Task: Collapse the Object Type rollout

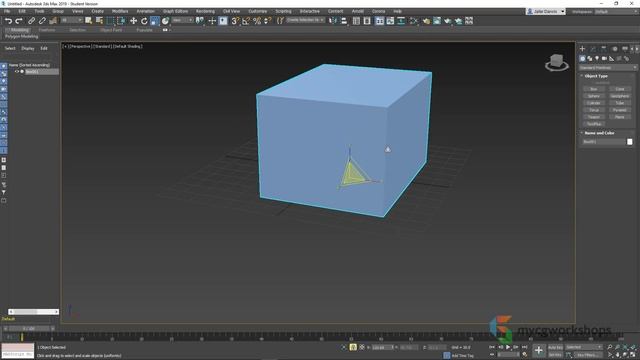Action: pos(596,76)
